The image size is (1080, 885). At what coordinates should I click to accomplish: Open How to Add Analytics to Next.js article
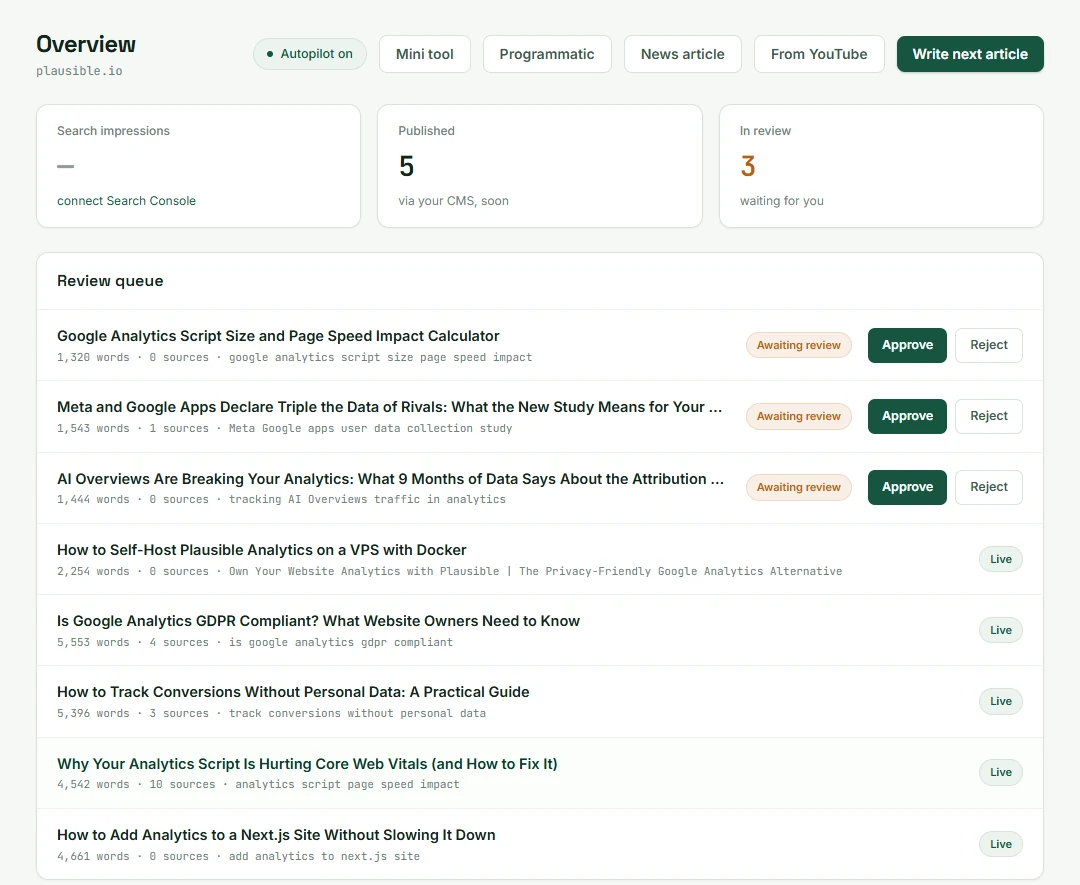[x=276, y=835]
